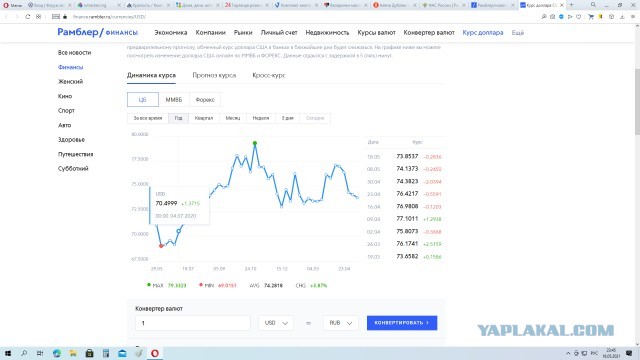Open Недвижимость in top navigation
Viewport: 640px width, 360px height.
pos(327,33)
